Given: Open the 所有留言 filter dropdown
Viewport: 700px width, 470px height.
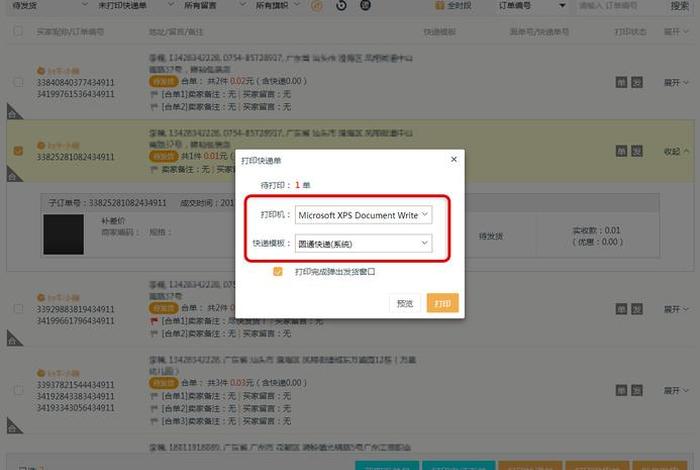Looking at the screenshot, I should [x=214, y=5].
